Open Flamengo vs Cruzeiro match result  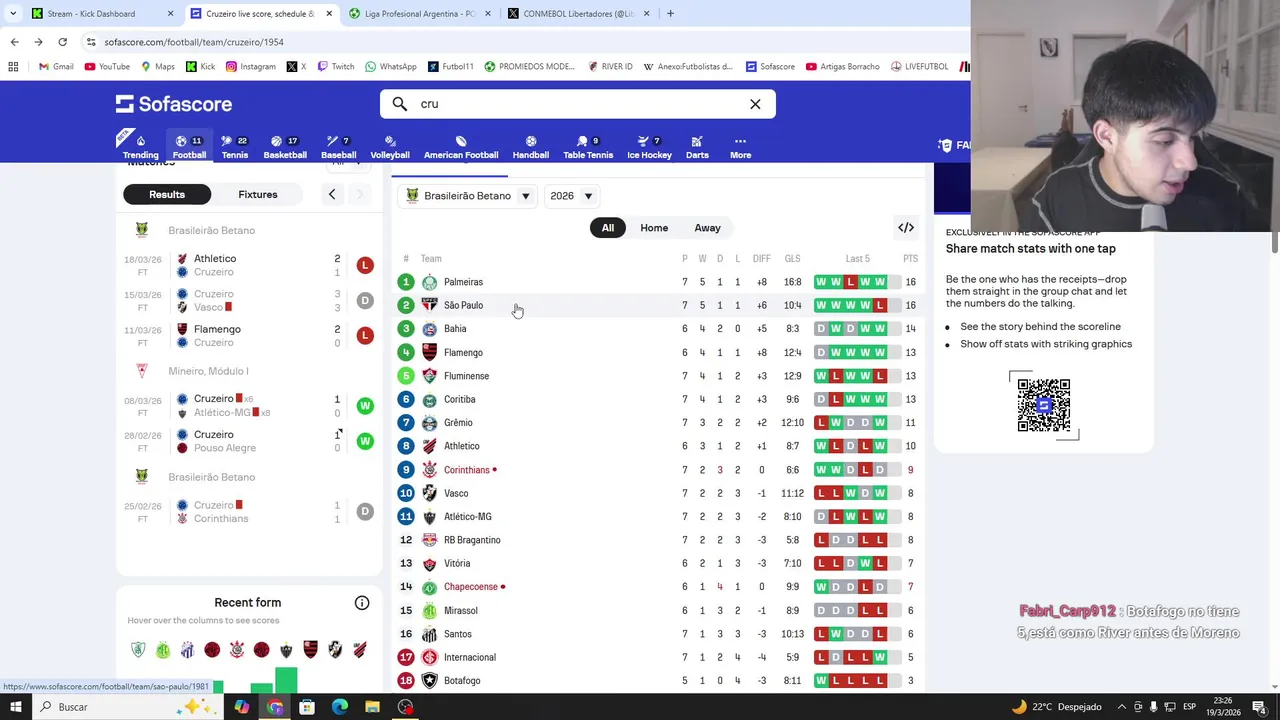pyautogui.click(x=249, y=336)
